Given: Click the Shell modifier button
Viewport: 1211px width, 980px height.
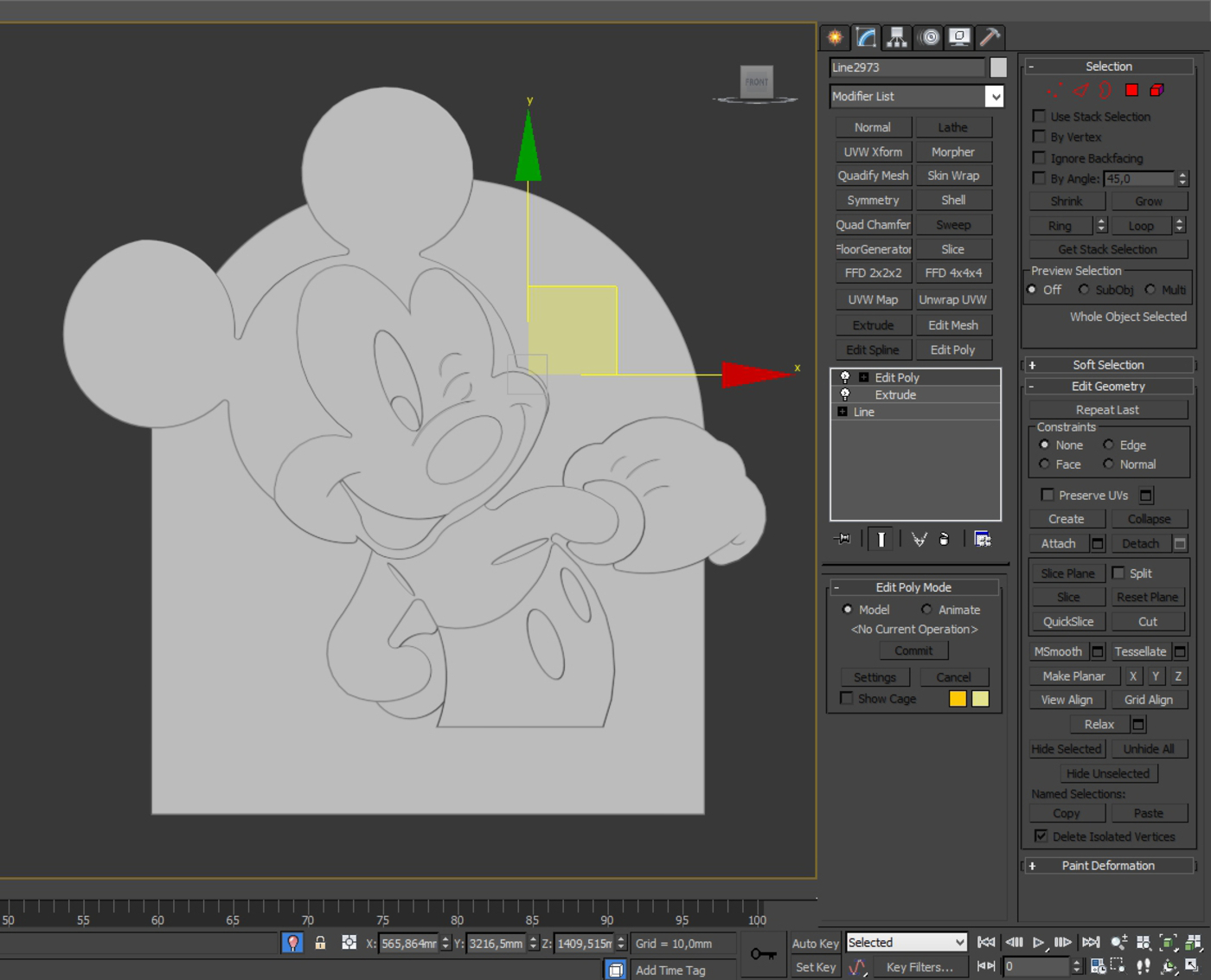Looking at the screenshot, I should (x=953, y=200).
